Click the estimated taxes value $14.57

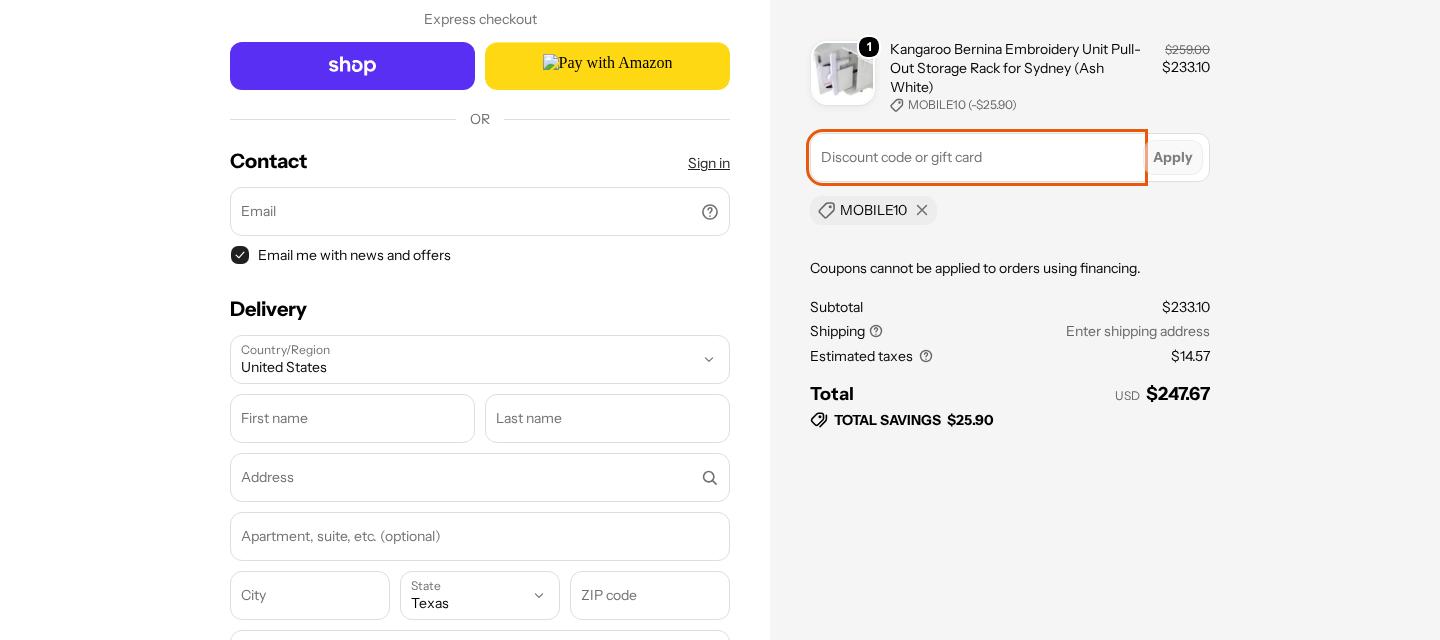(1190, 356)
